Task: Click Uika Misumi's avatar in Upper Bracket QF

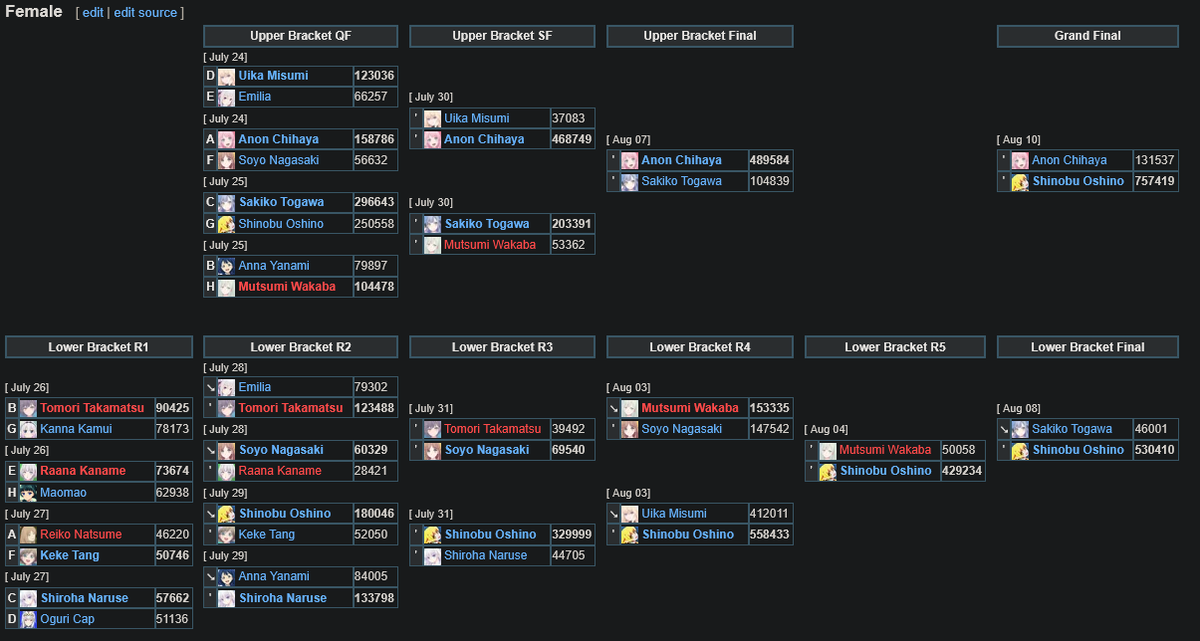Action: (x=227, y=76)
